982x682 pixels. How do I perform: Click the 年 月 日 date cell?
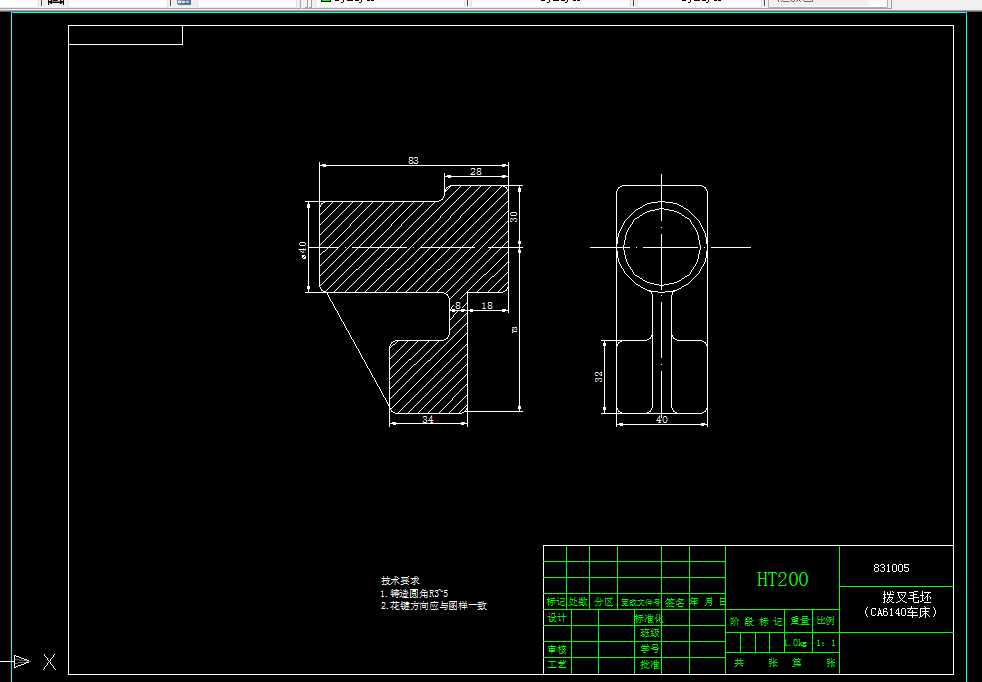tap(708, 602)
